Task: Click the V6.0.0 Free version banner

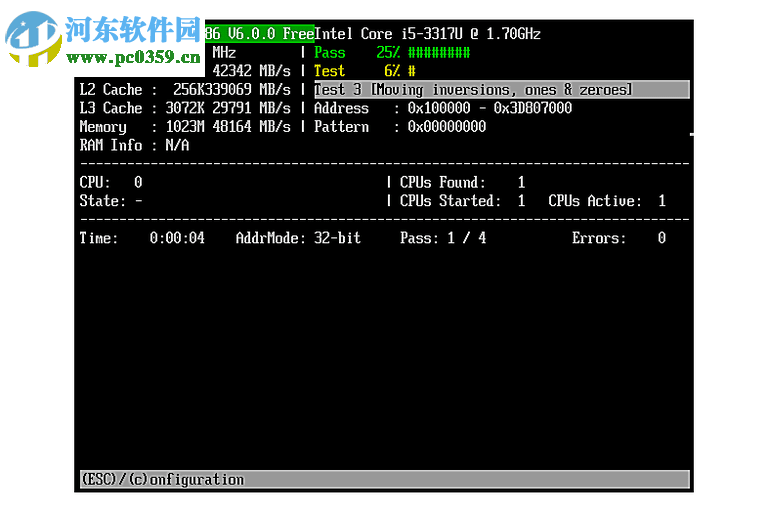Action: pyautogui.click(x=260, y=34)
